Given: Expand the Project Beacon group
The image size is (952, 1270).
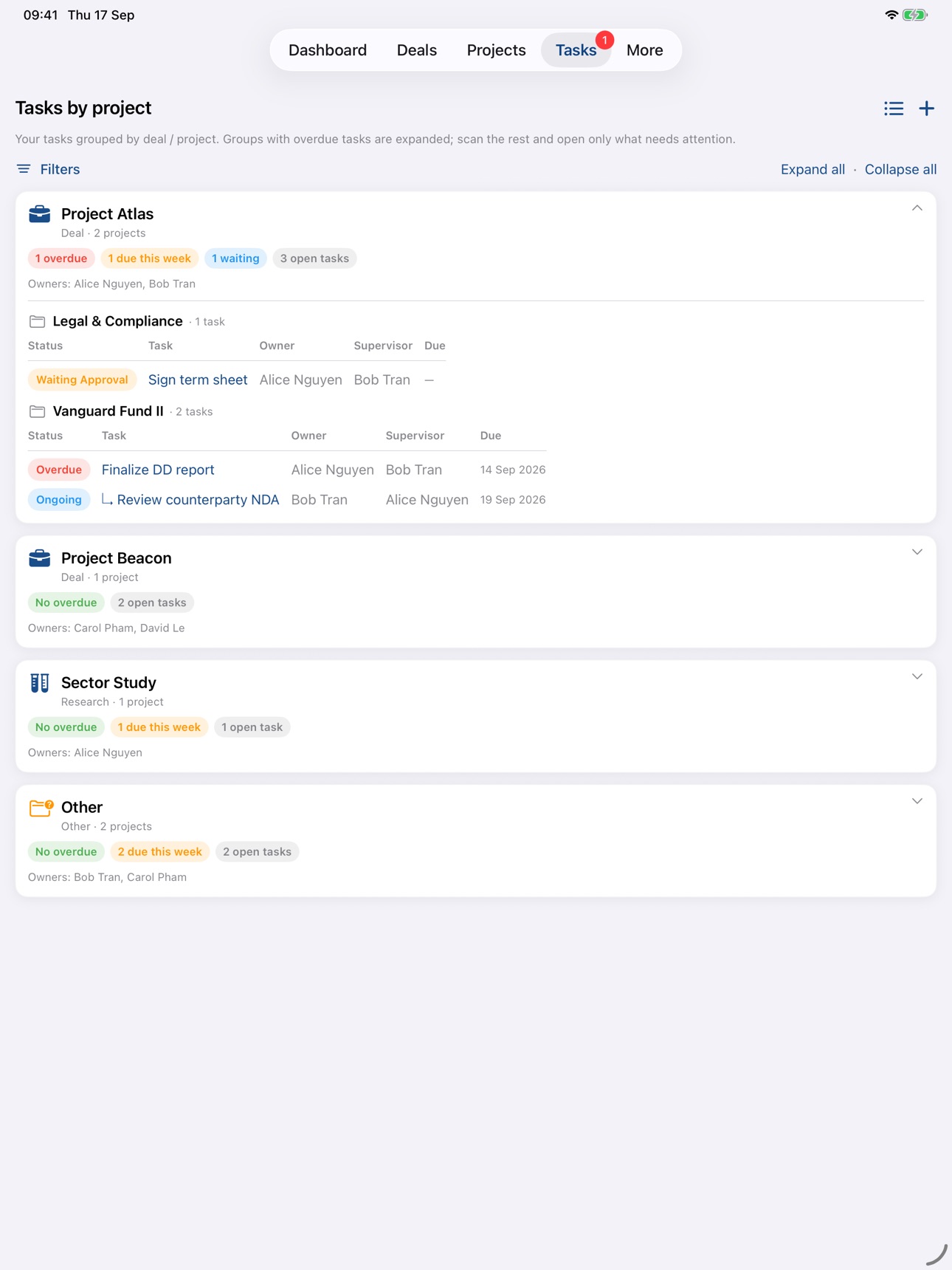Looking at the screenshot, I should tap(917, 552).
